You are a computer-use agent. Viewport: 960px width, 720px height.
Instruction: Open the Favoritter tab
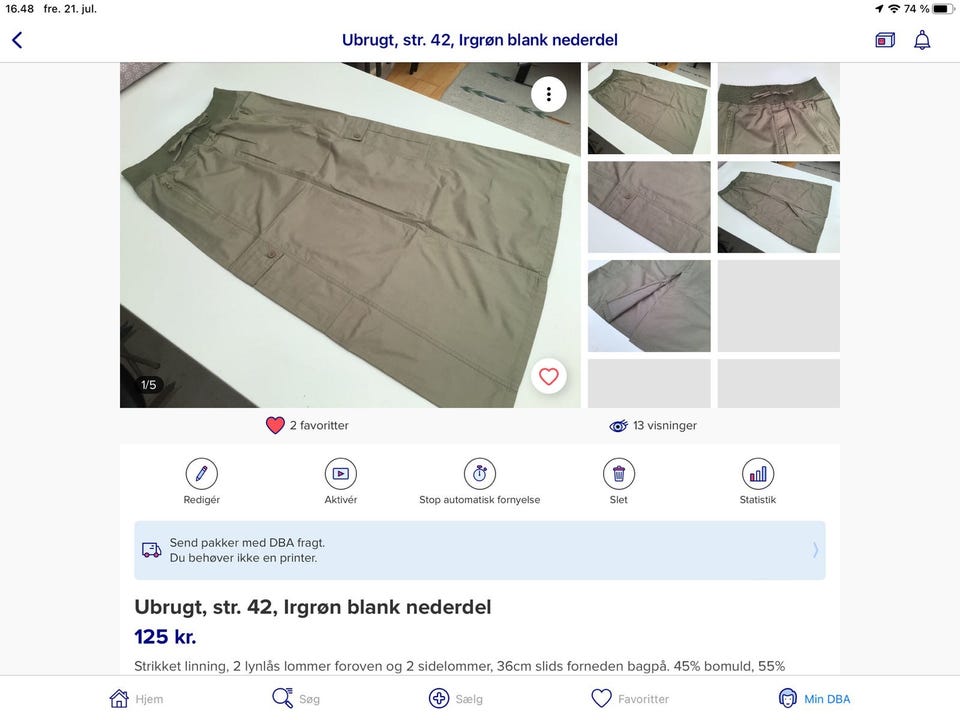pyautogui.click(x=630, y=699)
